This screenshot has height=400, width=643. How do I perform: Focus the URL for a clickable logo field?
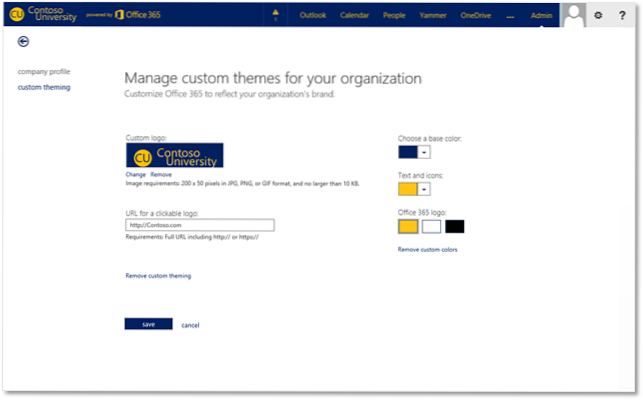click(200, 225)
